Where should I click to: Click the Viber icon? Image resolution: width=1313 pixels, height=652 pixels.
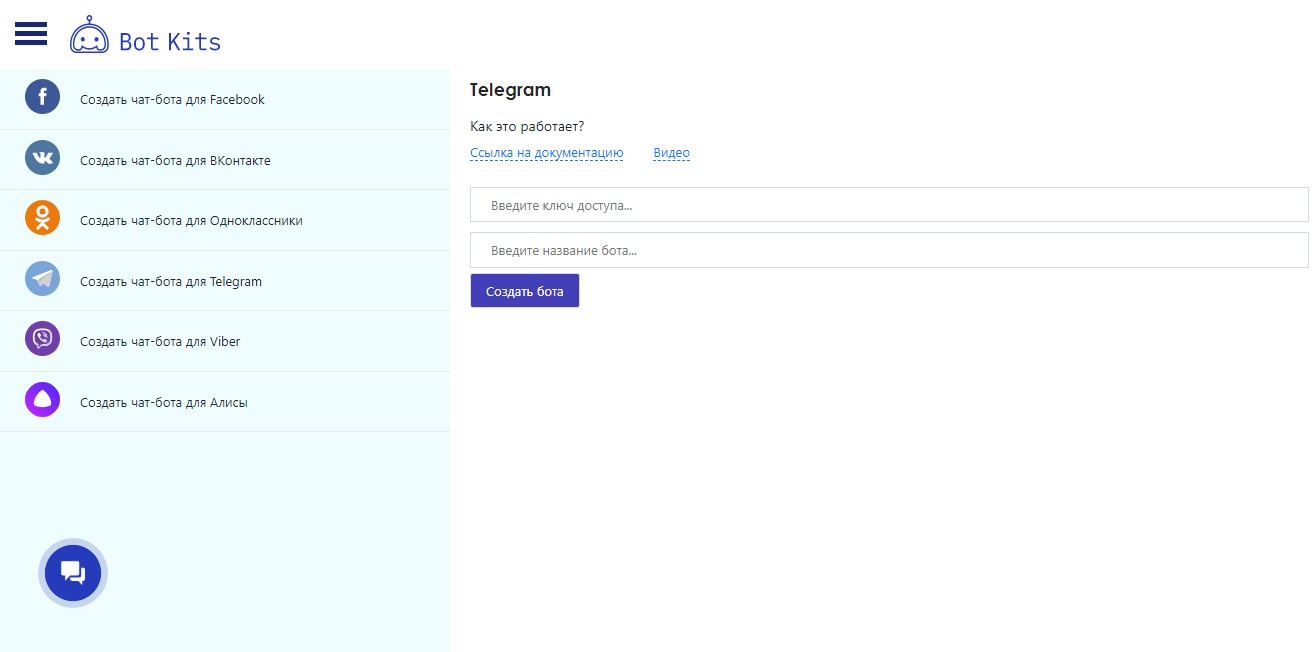click(x=43, y=339)
